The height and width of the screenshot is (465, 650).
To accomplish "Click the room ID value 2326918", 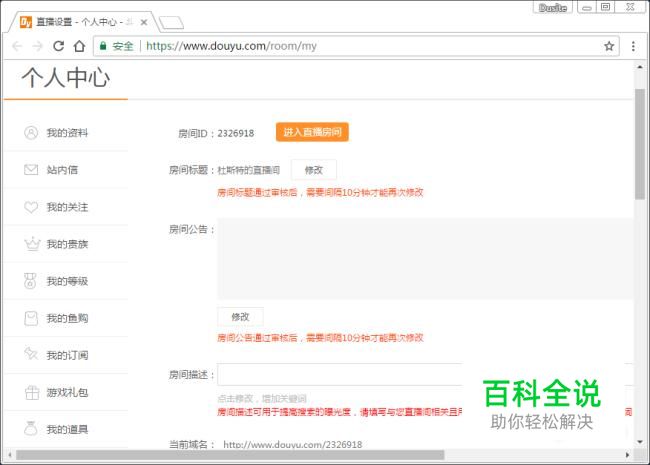I will point(236,133).
